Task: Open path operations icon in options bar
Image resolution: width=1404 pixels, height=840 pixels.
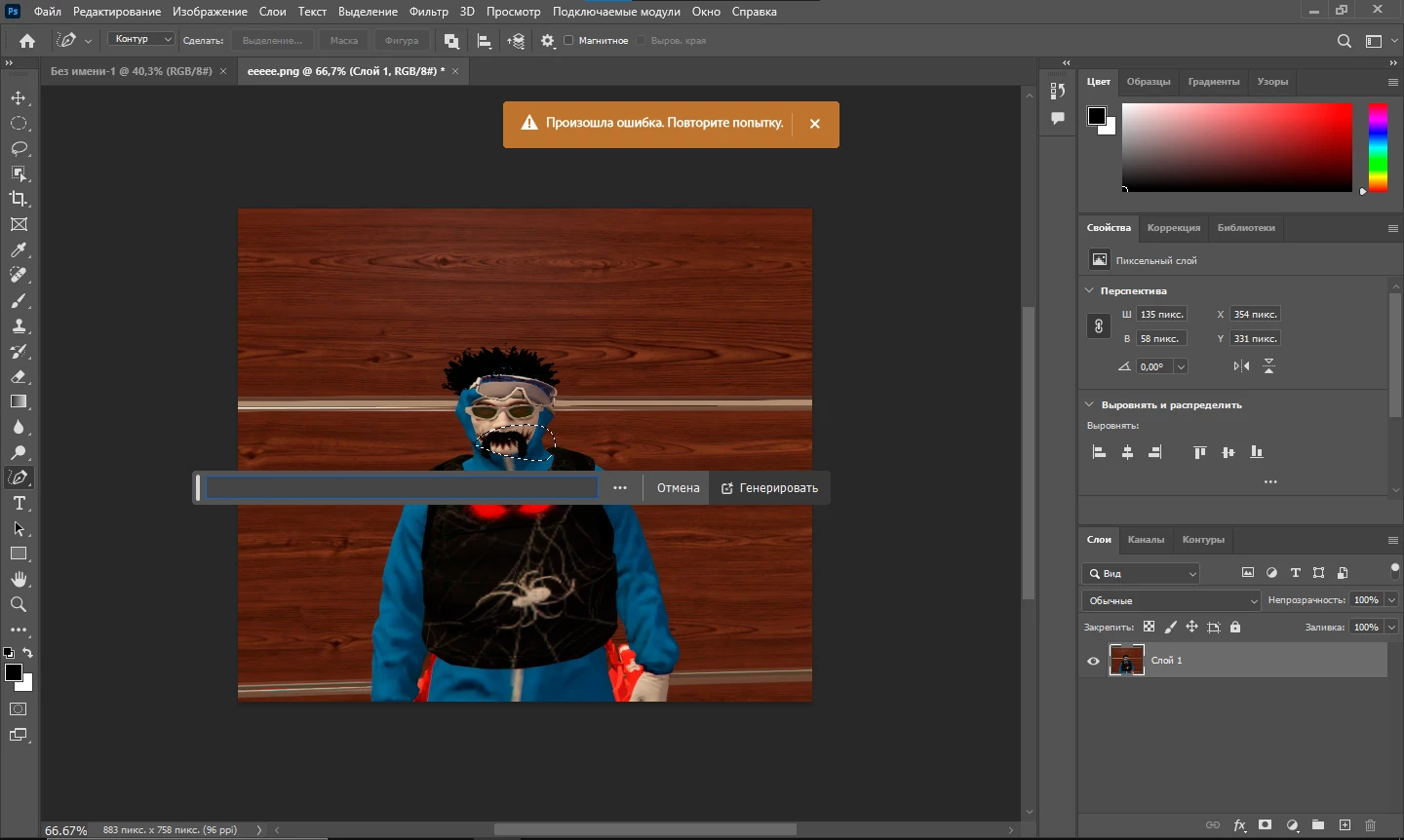Action: click(x=451, y=41)
